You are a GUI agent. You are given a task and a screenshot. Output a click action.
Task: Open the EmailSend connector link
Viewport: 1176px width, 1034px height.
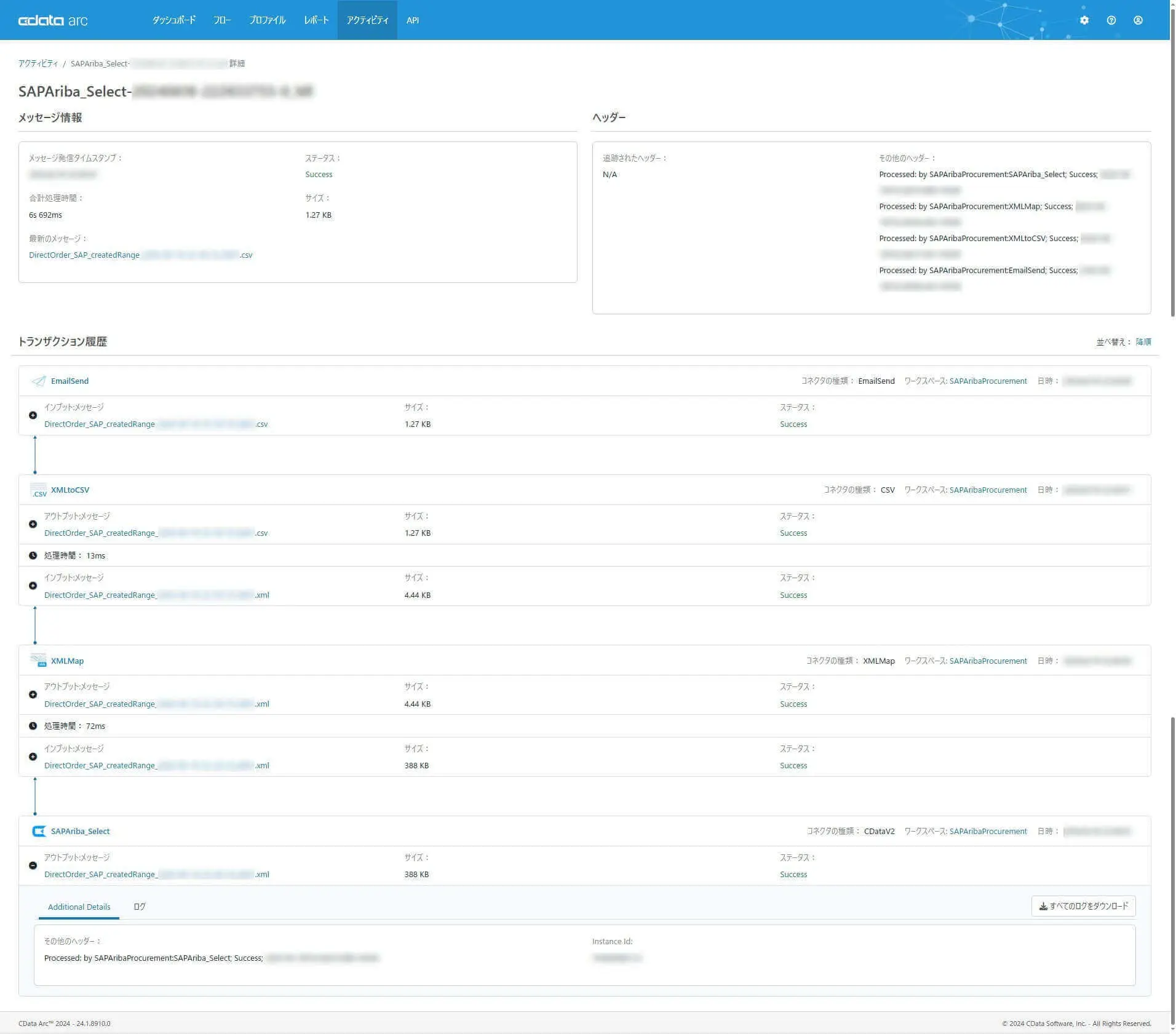[x=70, y=381]
